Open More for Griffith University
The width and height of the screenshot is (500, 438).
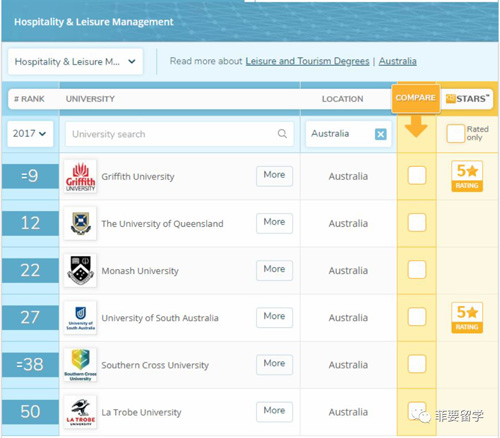[x=274, y=176]
